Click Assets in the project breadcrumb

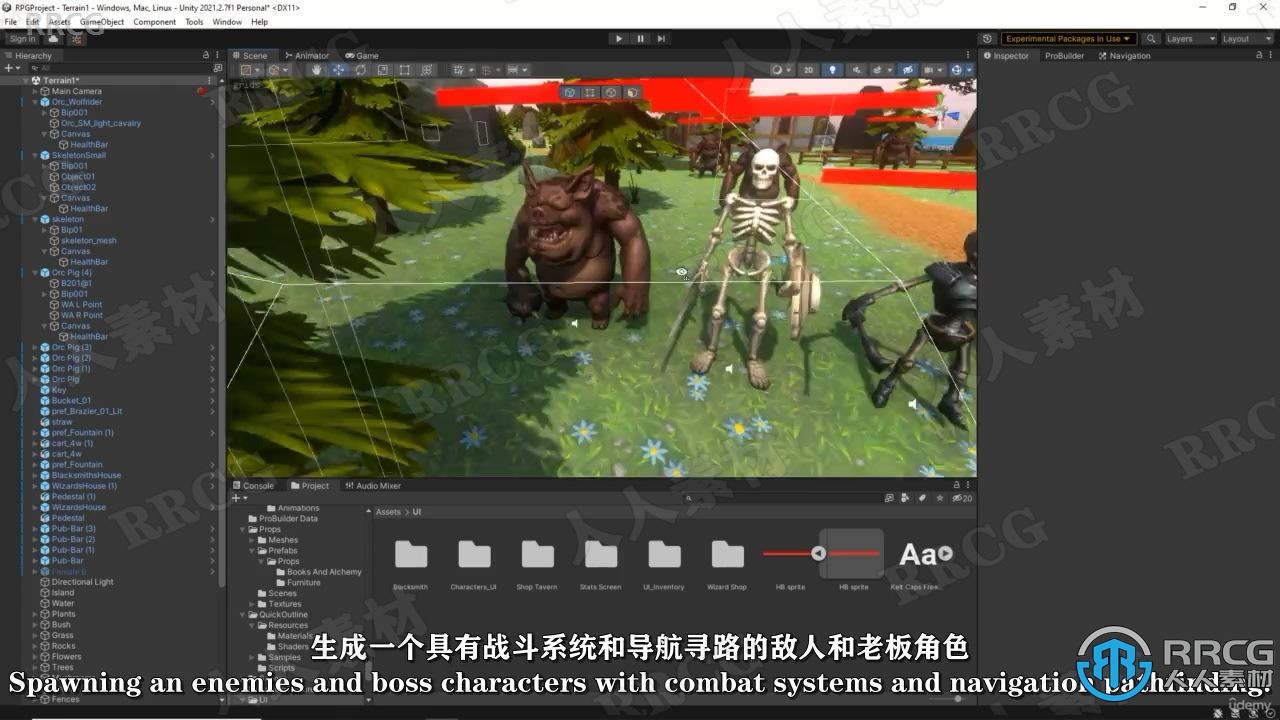[x=388, y=512]
